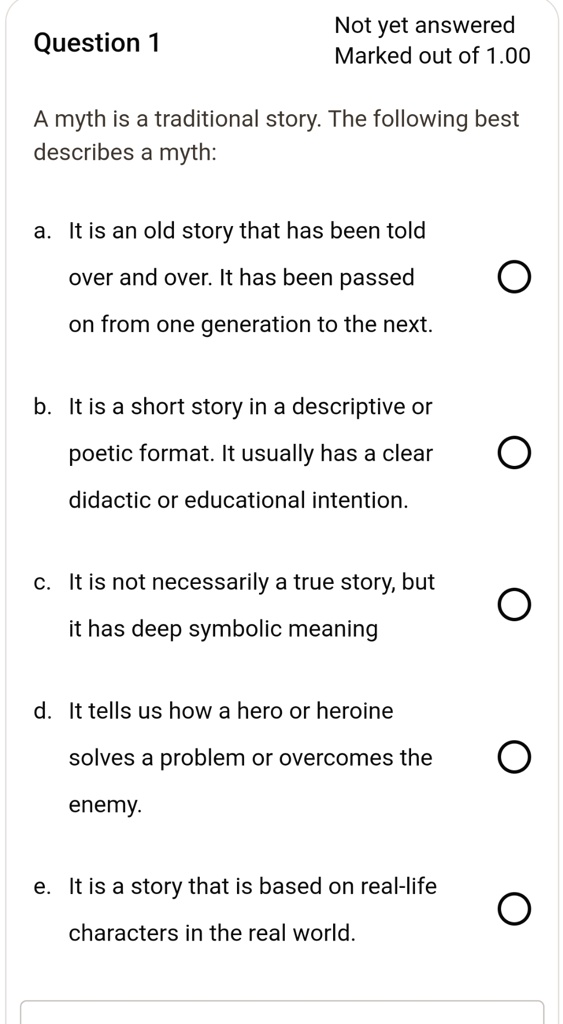Click the answer text about 'real-life characters'
This screenshot has width=563, height=1024.
coord(253,910)
